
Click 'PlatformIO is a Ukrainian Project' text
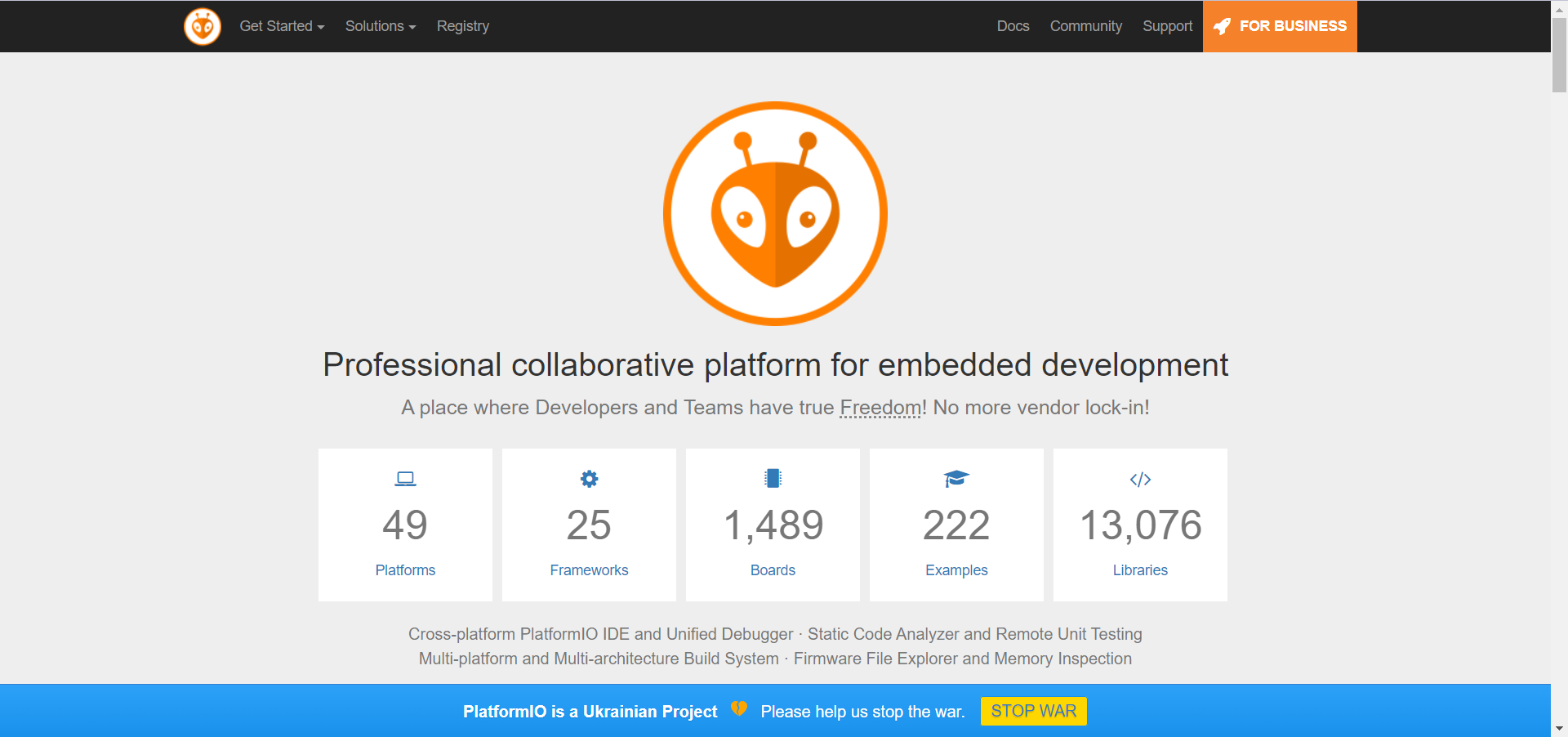click(590, 712)
